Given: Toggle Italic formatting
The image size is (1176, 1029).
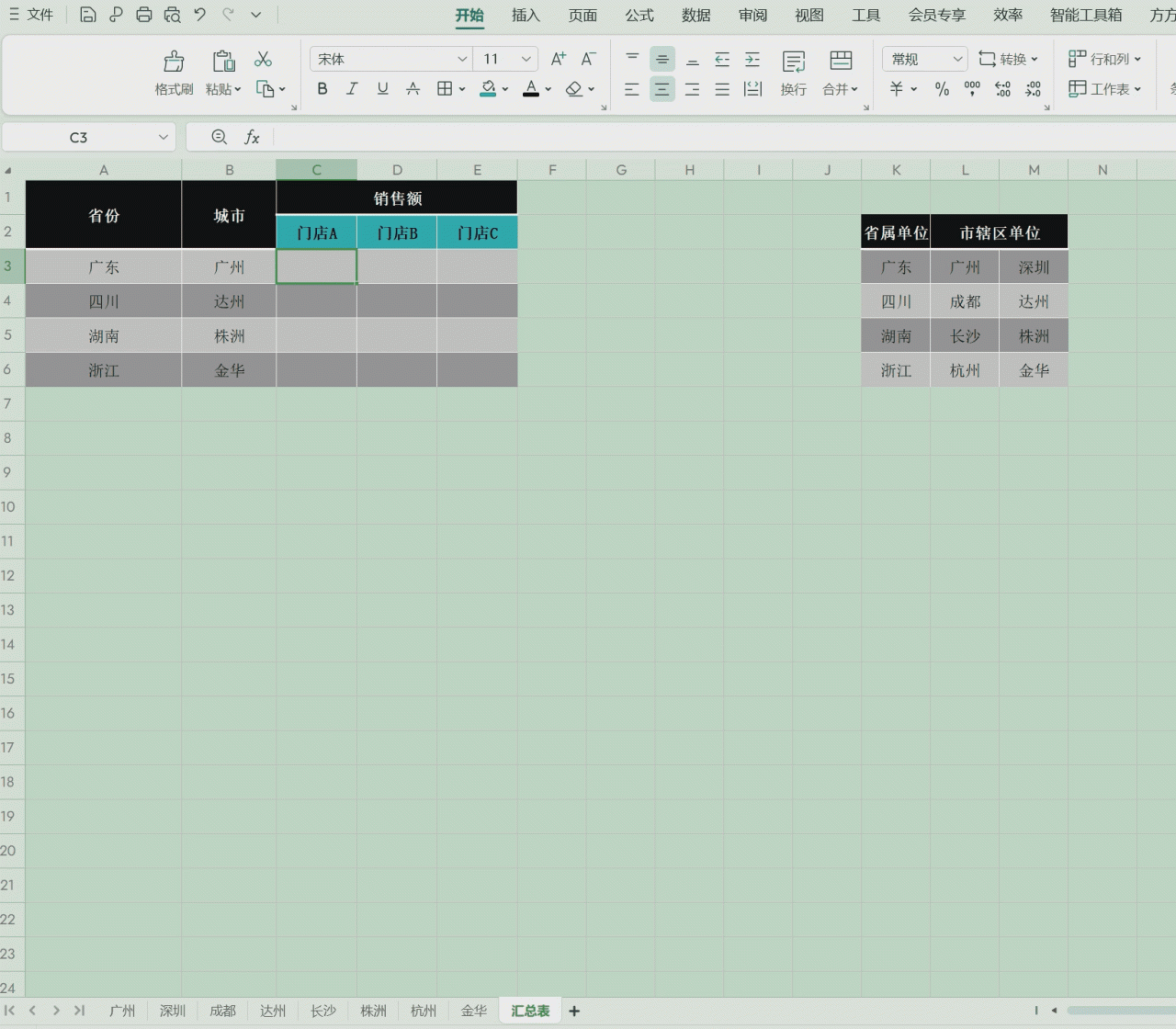Looking at the screenshot, I should 352,89.
